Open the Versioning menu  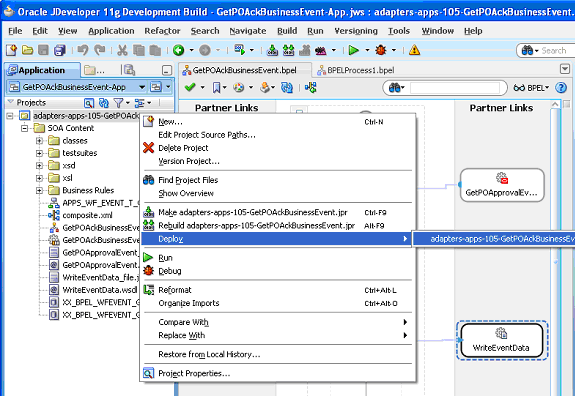(x=356, y=31)
